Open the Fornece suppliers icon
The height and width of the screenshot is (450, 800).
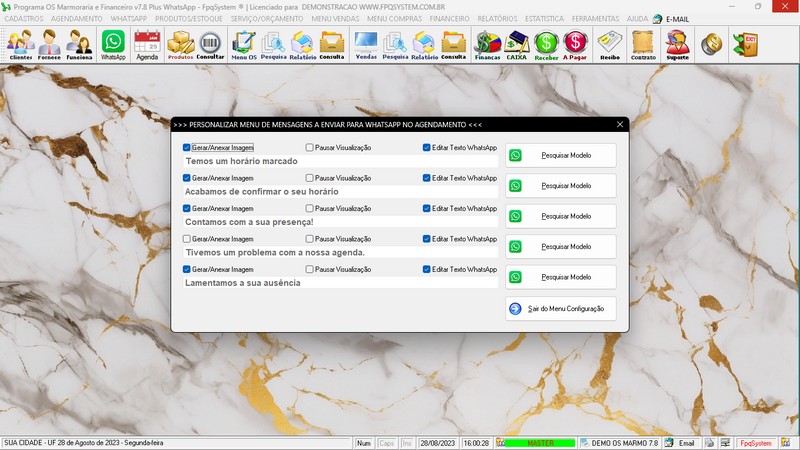[49, 45]
